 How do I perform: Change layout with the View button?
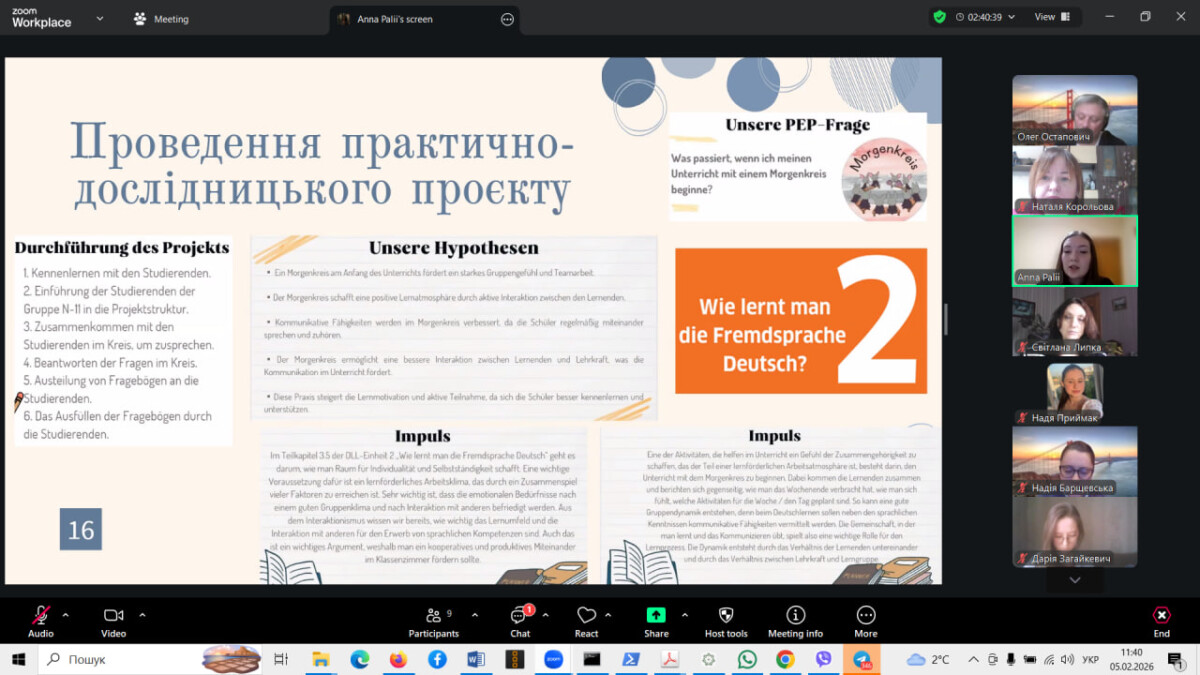(1049, 17)
